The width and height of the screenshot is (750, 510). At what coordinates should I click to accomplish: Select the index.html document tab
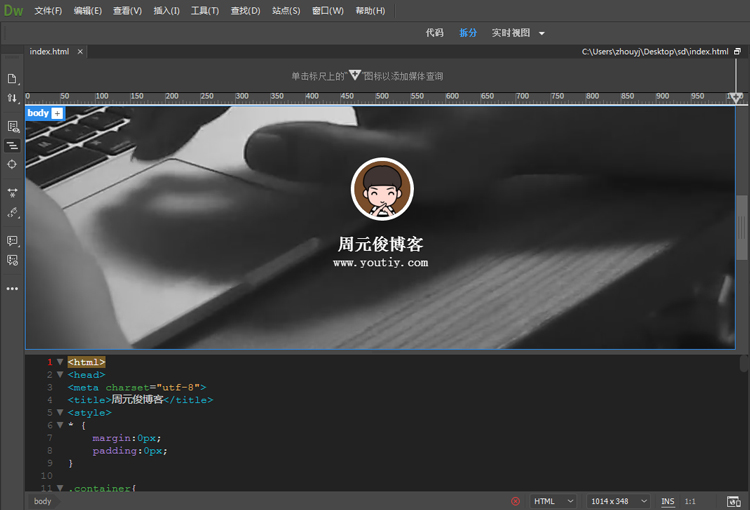click(x=49, y=51)
